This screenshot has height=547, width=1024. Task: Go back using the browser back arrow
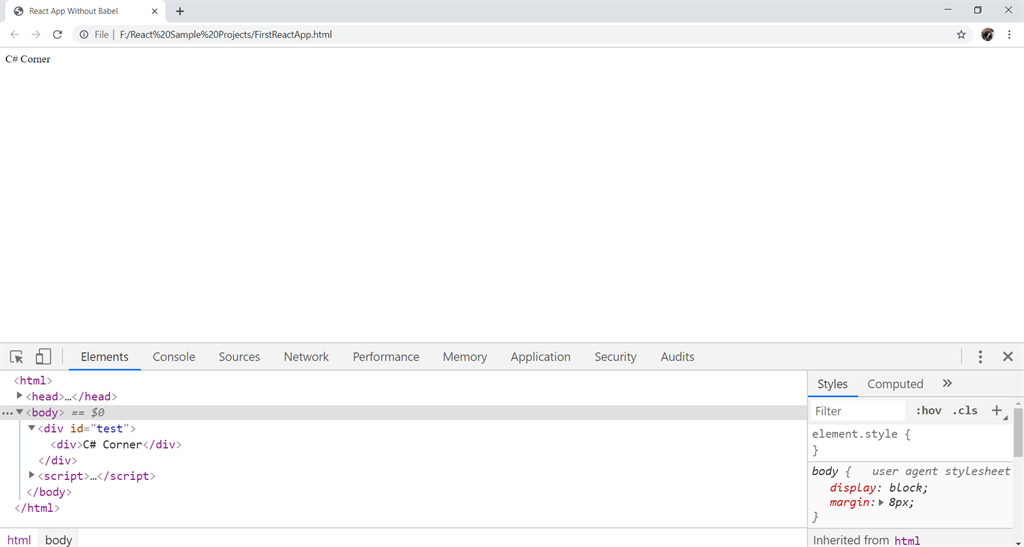14,35
